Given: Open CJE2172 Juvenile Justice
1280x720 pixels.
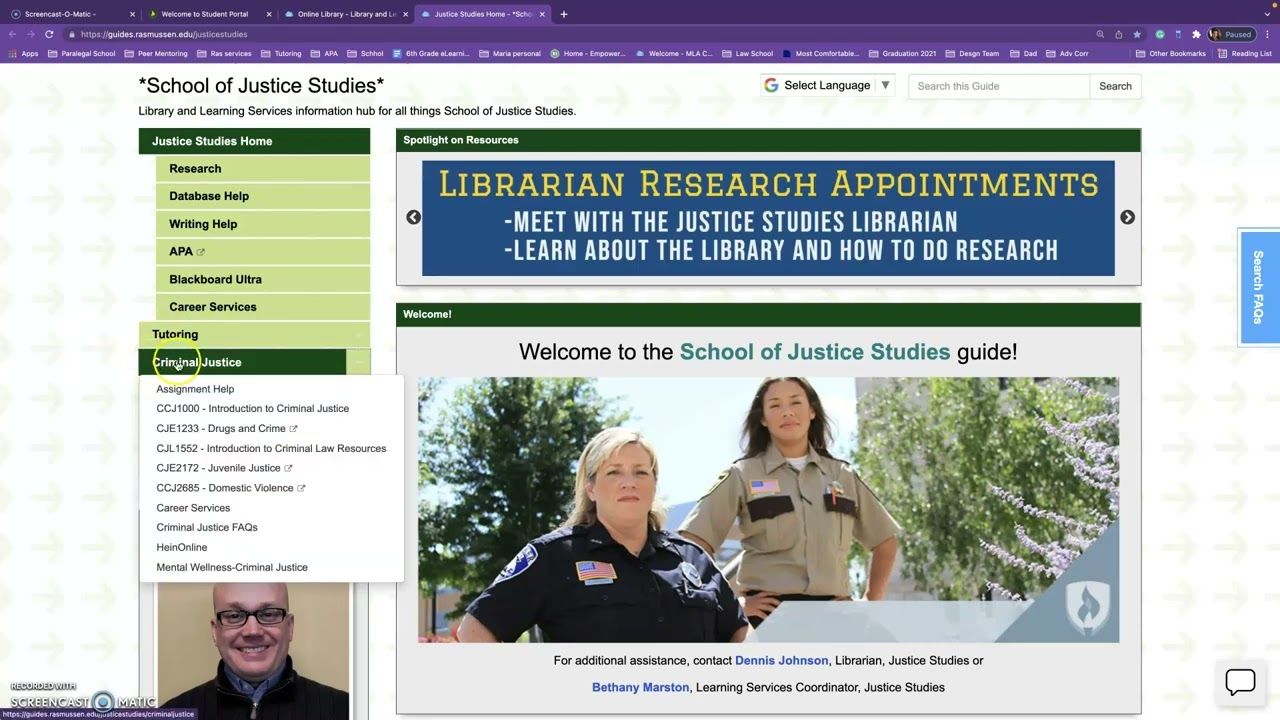Looking at the screenshot, I should [224, 468].
